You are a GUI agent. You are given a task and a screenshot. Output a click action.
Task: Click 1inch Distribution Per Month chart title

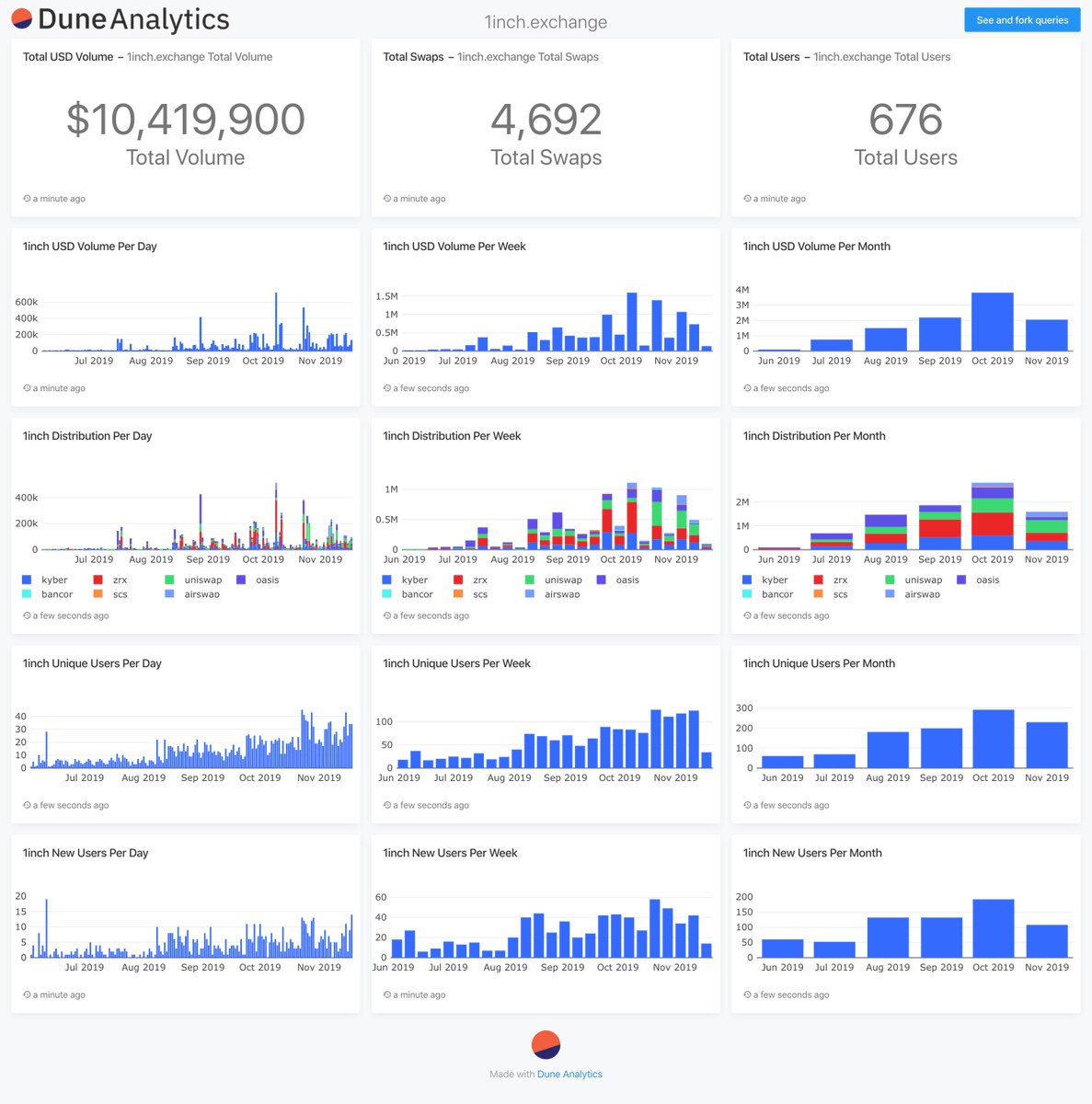pos(814,436)
